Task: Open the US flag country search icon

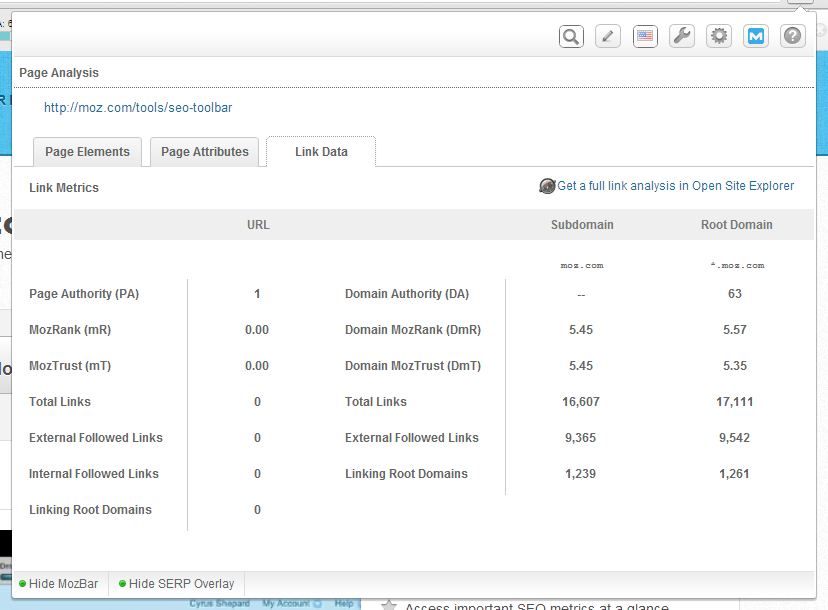Action: [645, 36]
